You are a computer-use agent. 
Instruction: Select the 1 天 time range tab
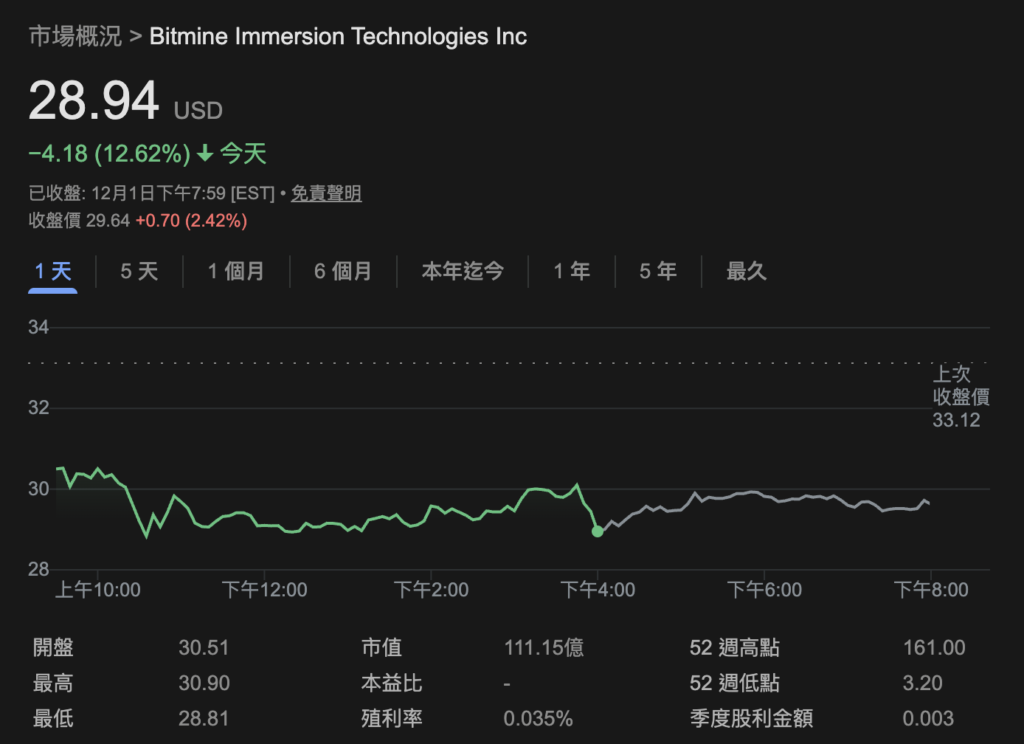point(53,271)
